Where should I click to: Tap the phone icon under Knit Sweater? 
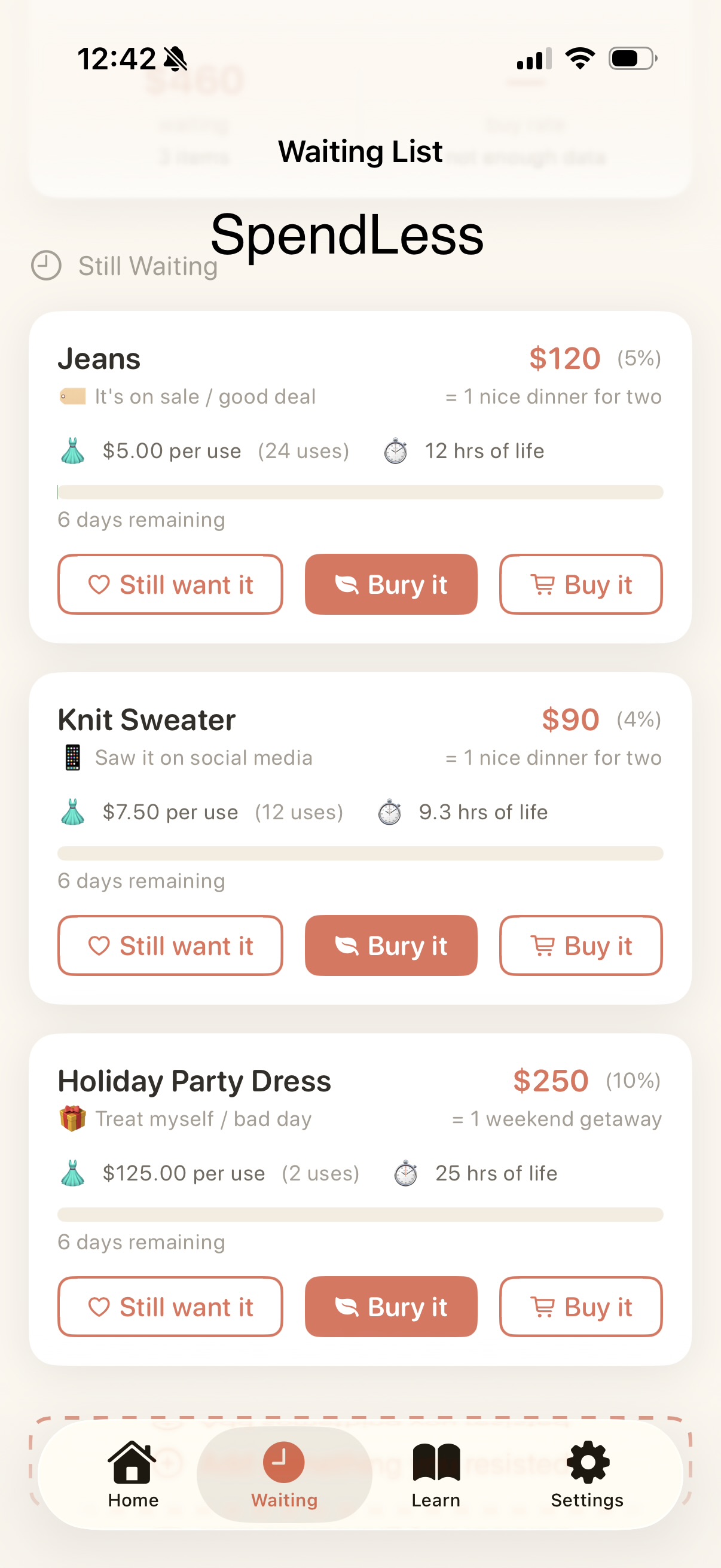72,758
